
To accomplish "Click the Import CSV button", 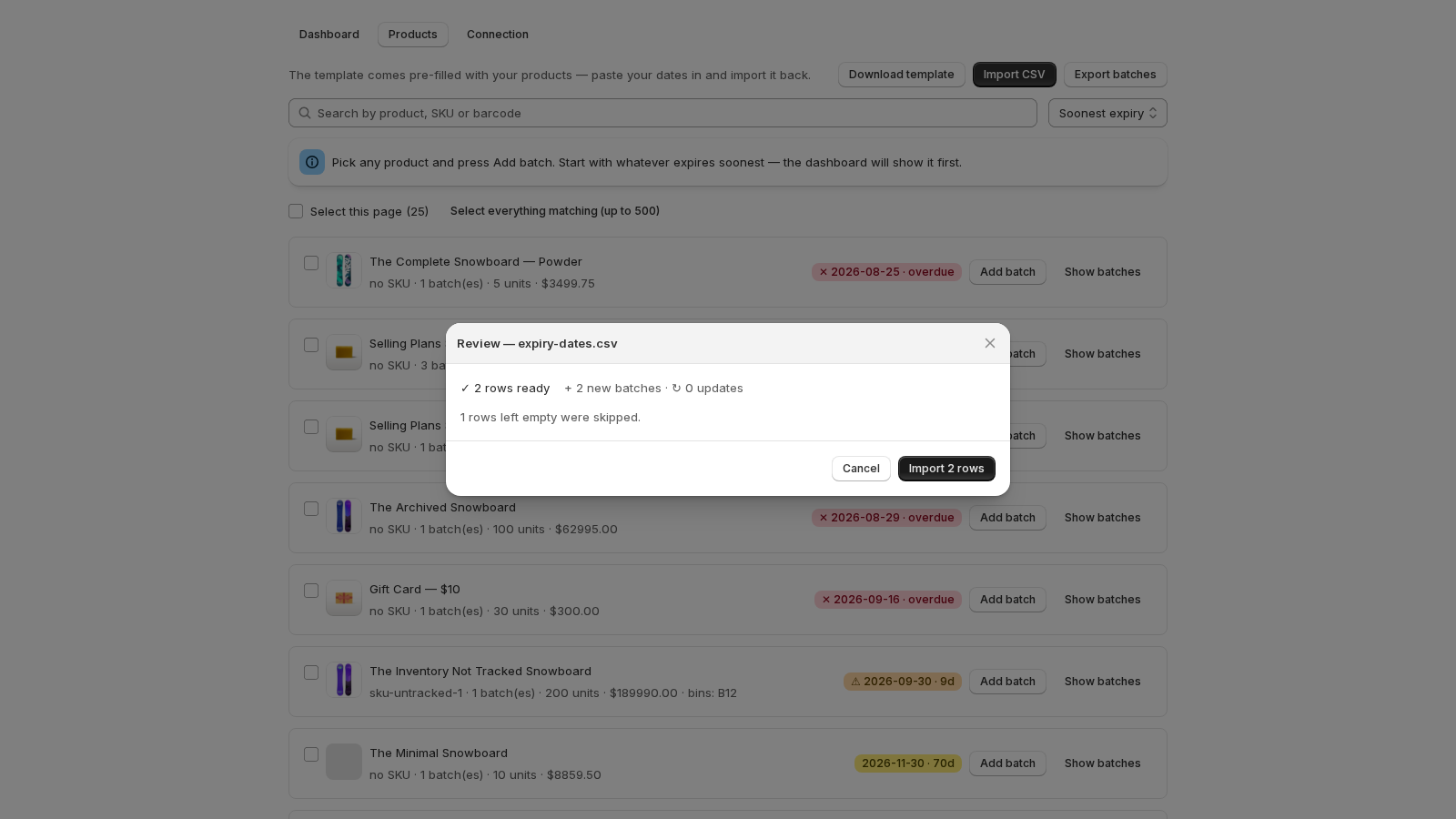I will tap(1015, 75).
